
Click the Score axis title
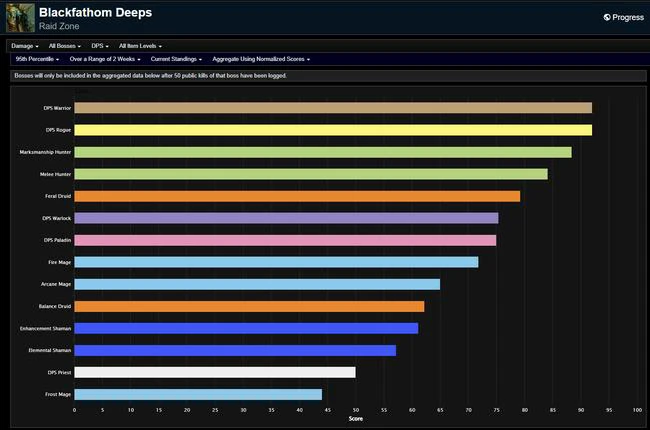click(x=356, y=419)
